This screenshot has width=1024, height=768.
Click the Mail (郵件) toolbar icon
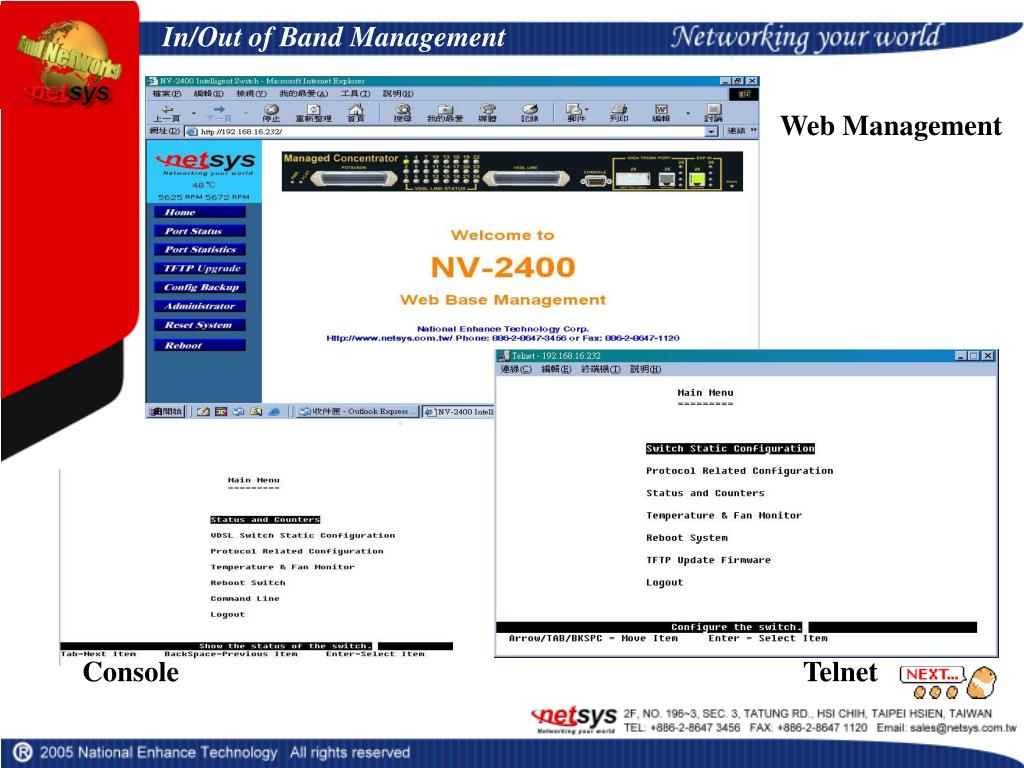click(x=575, y=113)
